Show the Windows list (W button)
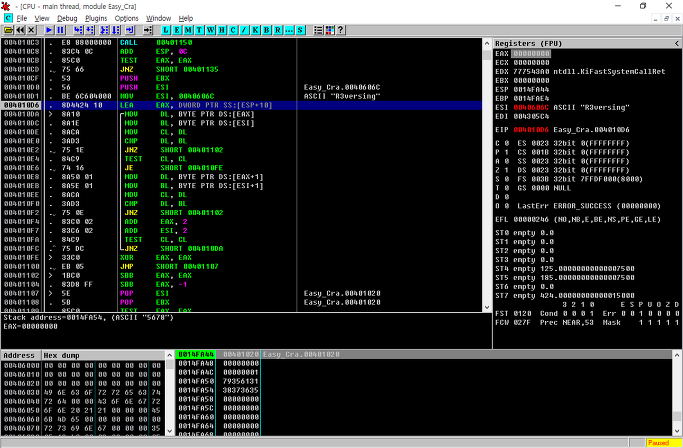The width and height of the screenshot is (683, 448). click(210, 30)
